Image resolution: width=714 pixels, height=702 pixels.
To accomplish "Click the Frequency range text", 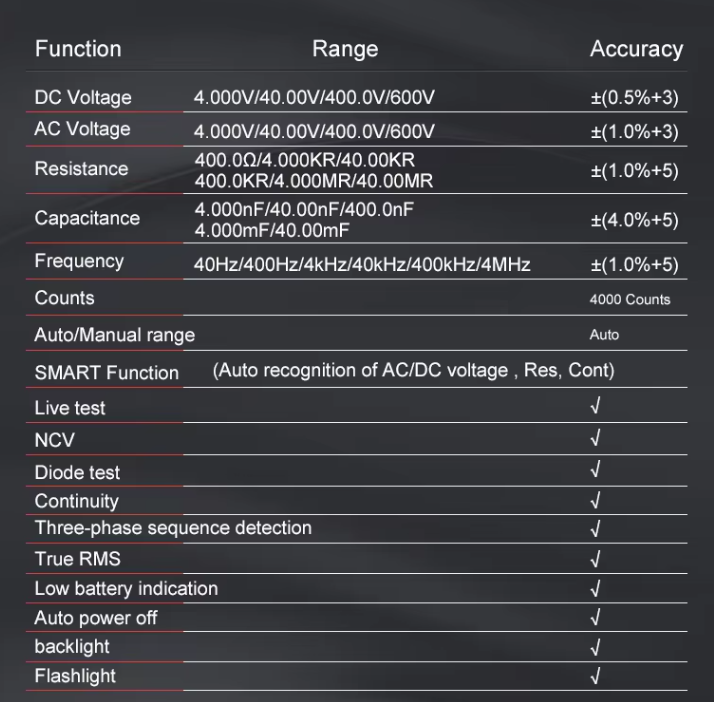I will [x=362, y=264].
